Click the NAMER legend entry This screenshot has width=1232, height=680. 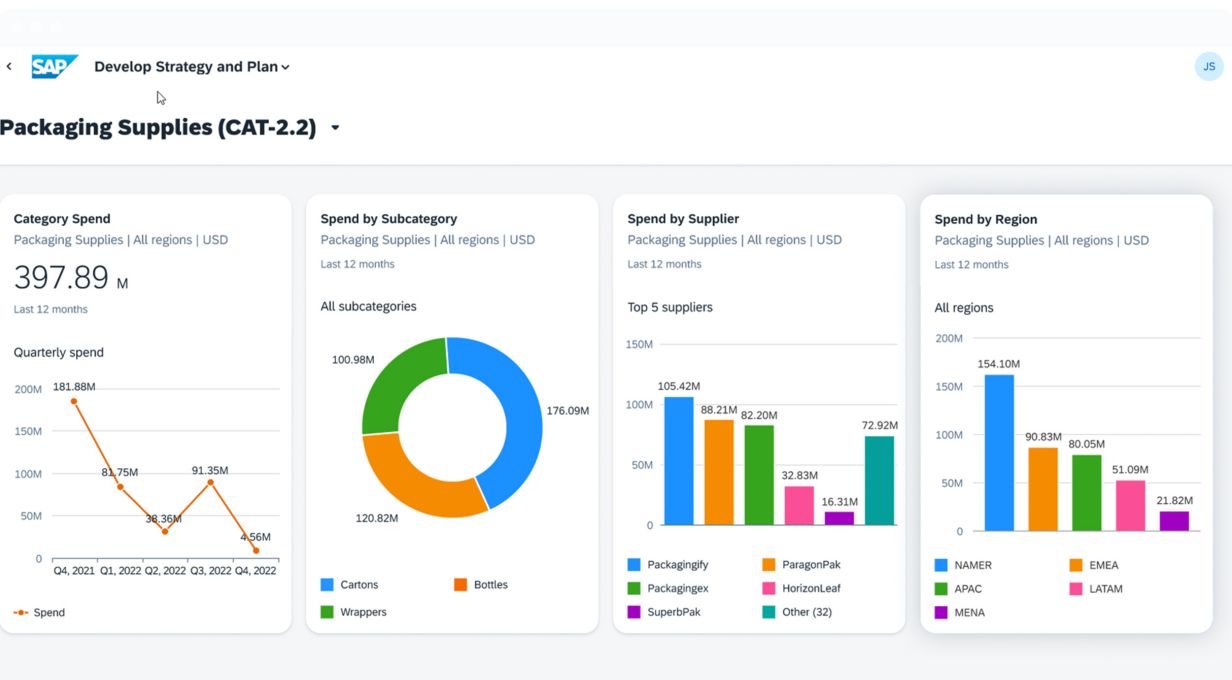pos(963,565)
